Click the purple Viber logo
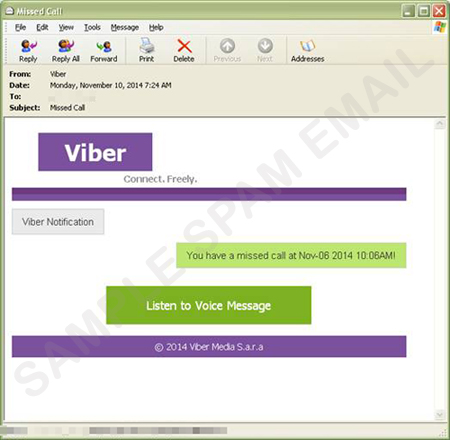Viewport: 450px width, 440px height. 95,152
